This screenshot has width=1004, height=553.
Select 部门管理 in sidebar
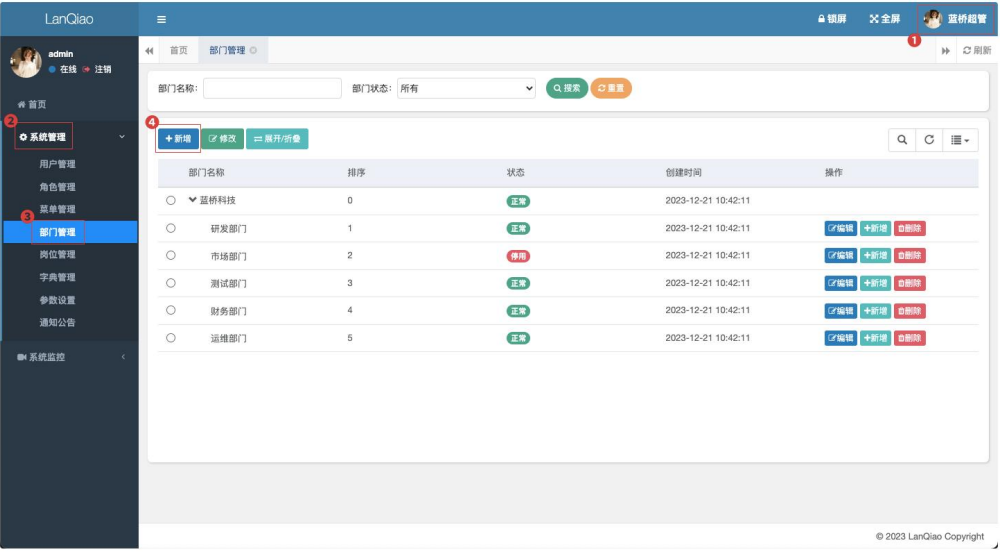click(69, 232)
